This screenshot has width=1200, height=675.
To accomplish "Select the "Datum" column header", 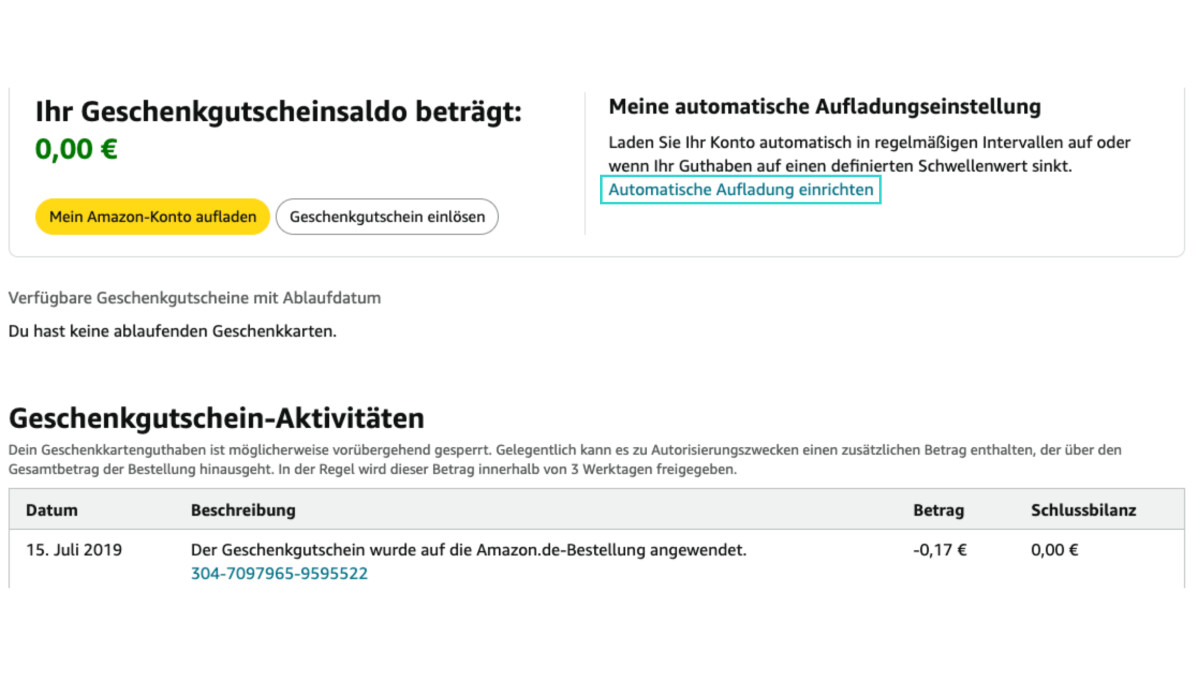I will 50,509.
